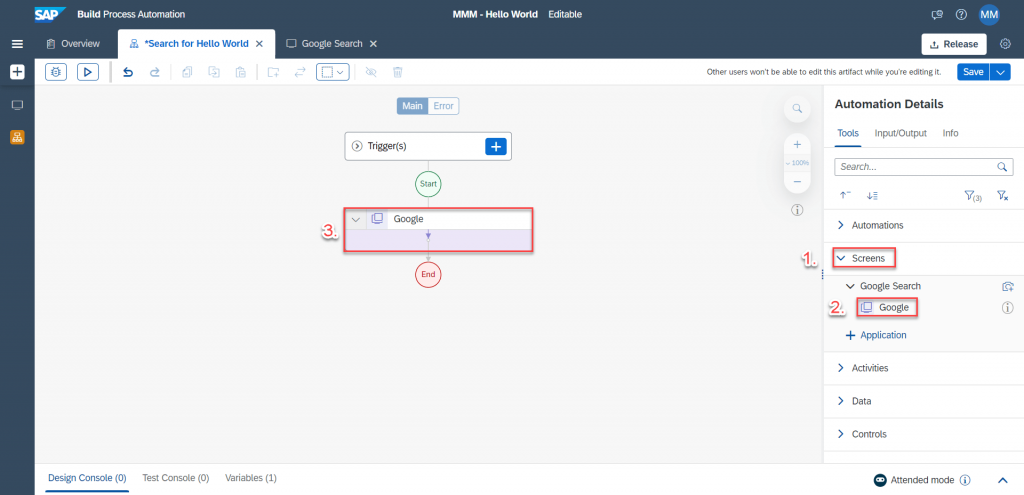1024x495 pixels.
Task: Run the automation with play button
Action: [88, 72]
